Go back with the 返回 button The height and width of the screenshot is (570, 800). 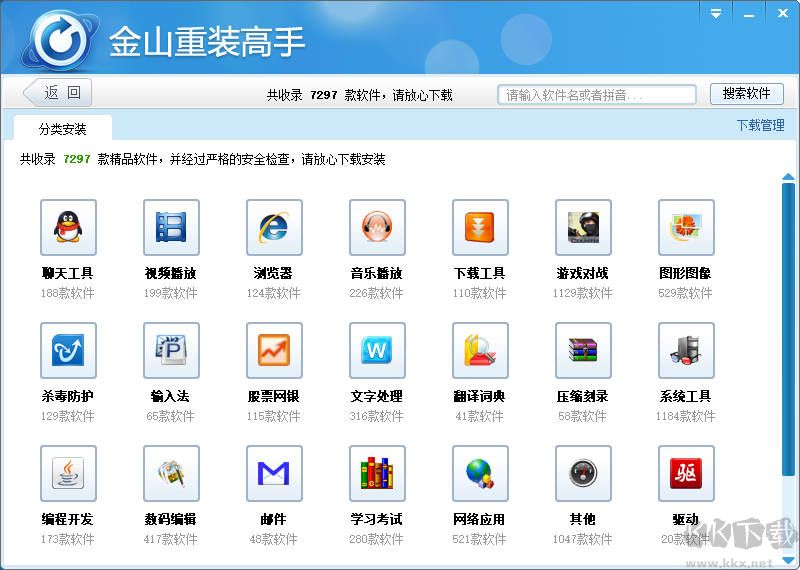58,94
